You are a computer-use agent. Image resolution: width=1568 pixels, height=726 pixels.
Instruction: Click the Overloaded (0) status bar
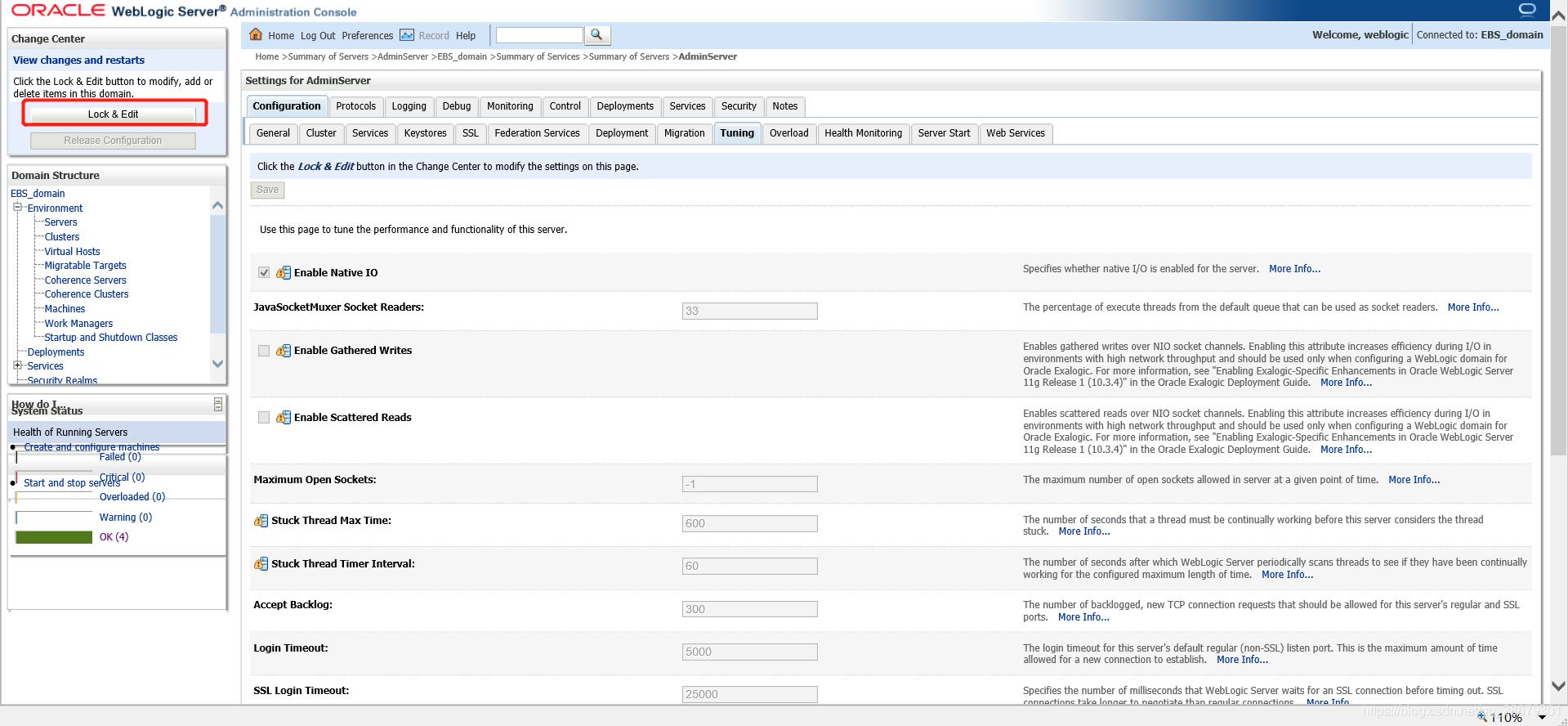click(x=54, y=497)
